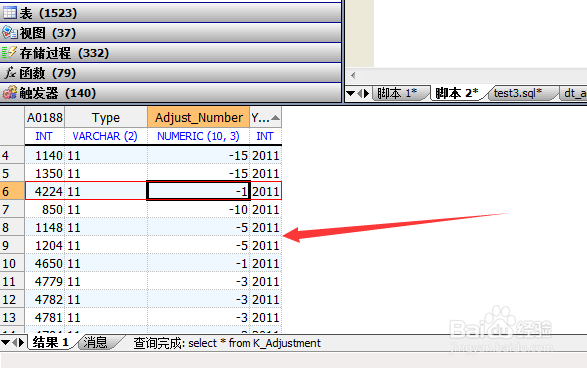Click the triggers icon next to 触发器

coord(9,93)
